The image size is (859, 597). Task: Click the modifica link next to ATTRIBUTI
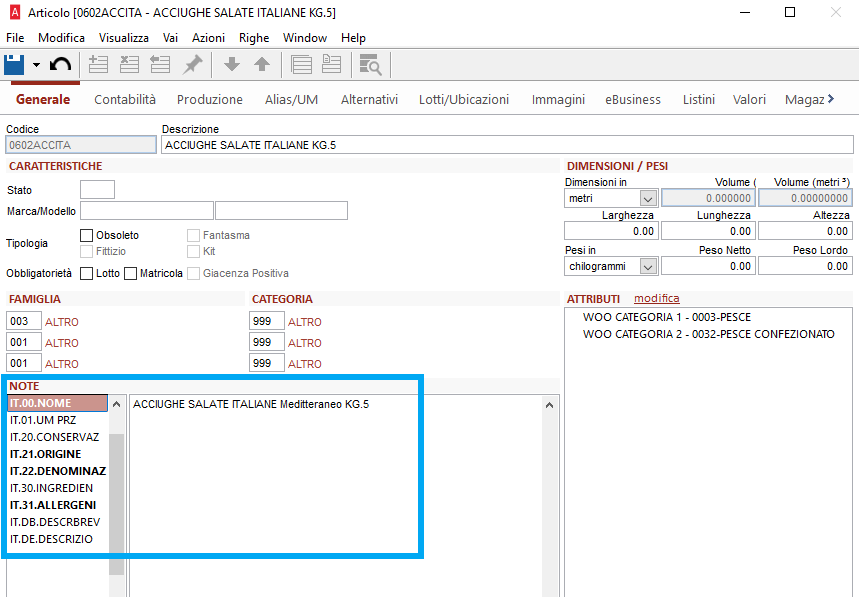(x=656, y=298)
